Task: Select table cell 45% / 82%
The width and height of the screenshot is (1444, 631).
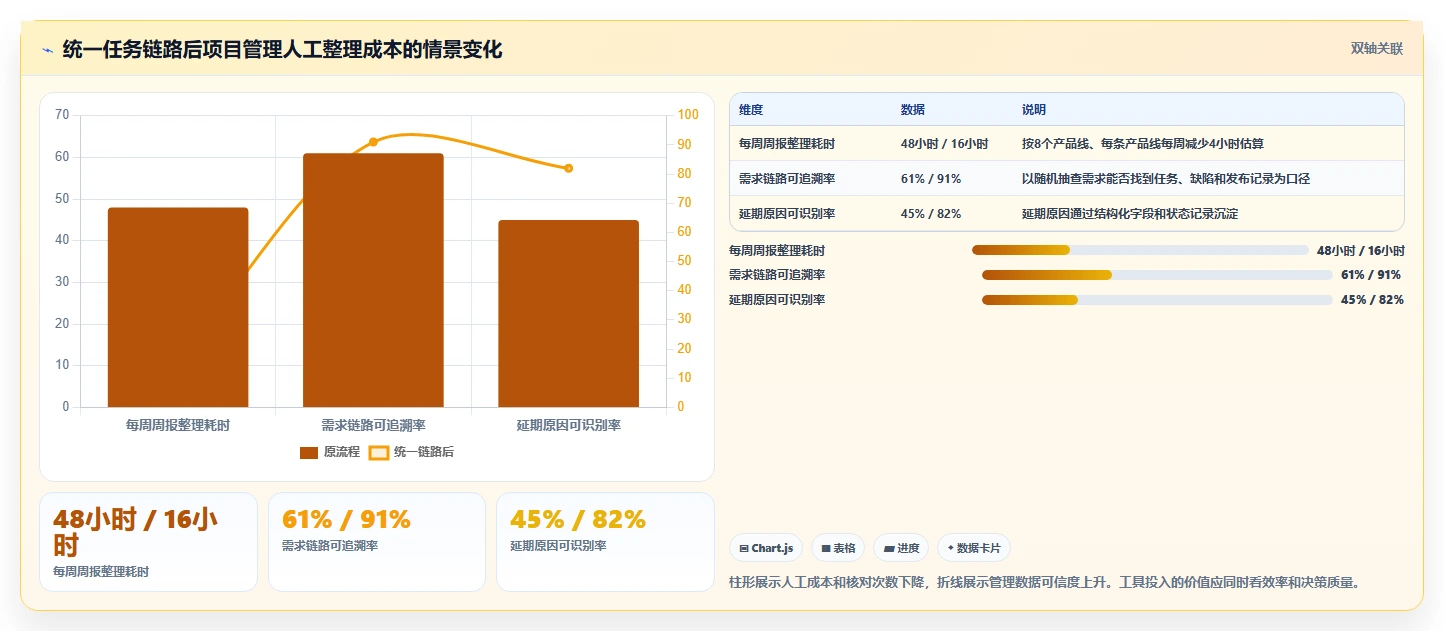Action: 931,214
